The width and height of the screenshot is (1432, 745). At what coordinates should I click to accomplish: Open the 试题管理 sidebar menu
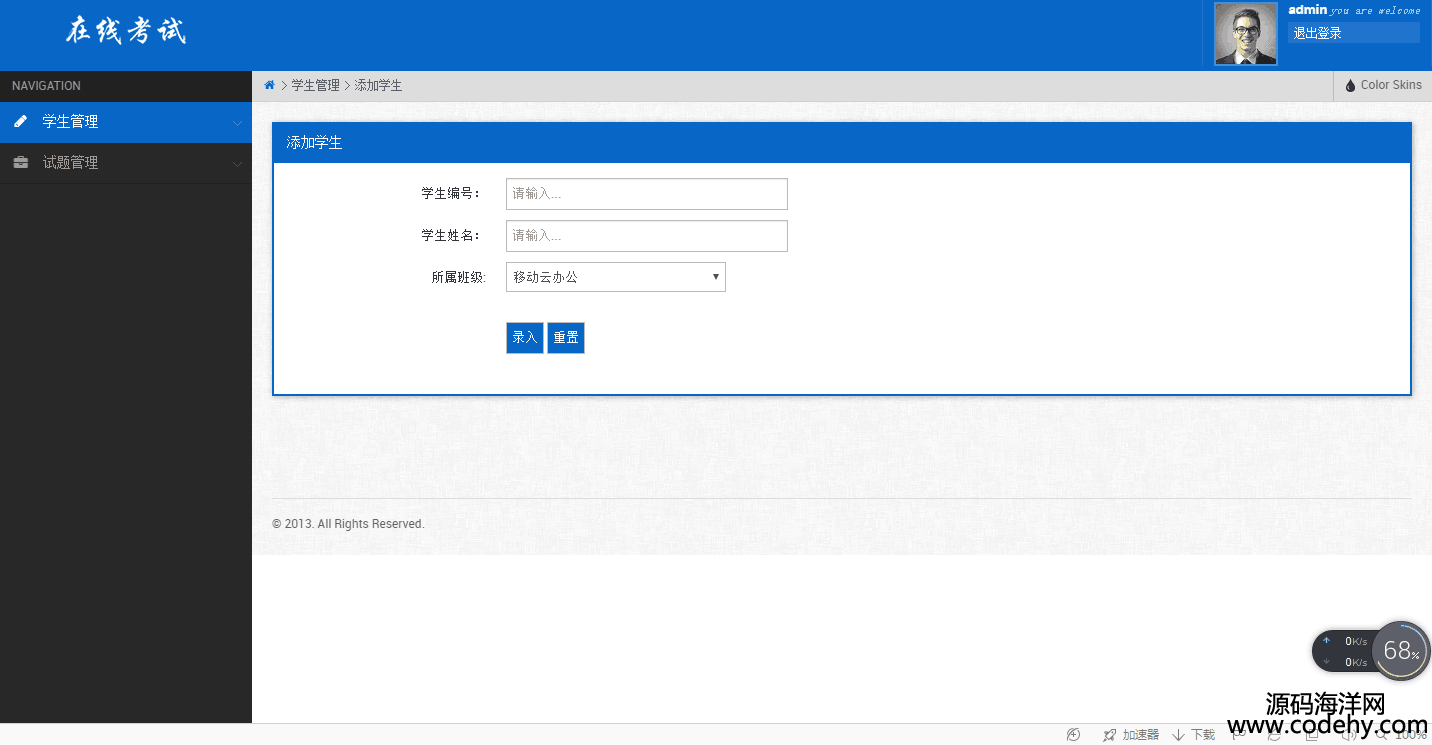tap(126, 163)
